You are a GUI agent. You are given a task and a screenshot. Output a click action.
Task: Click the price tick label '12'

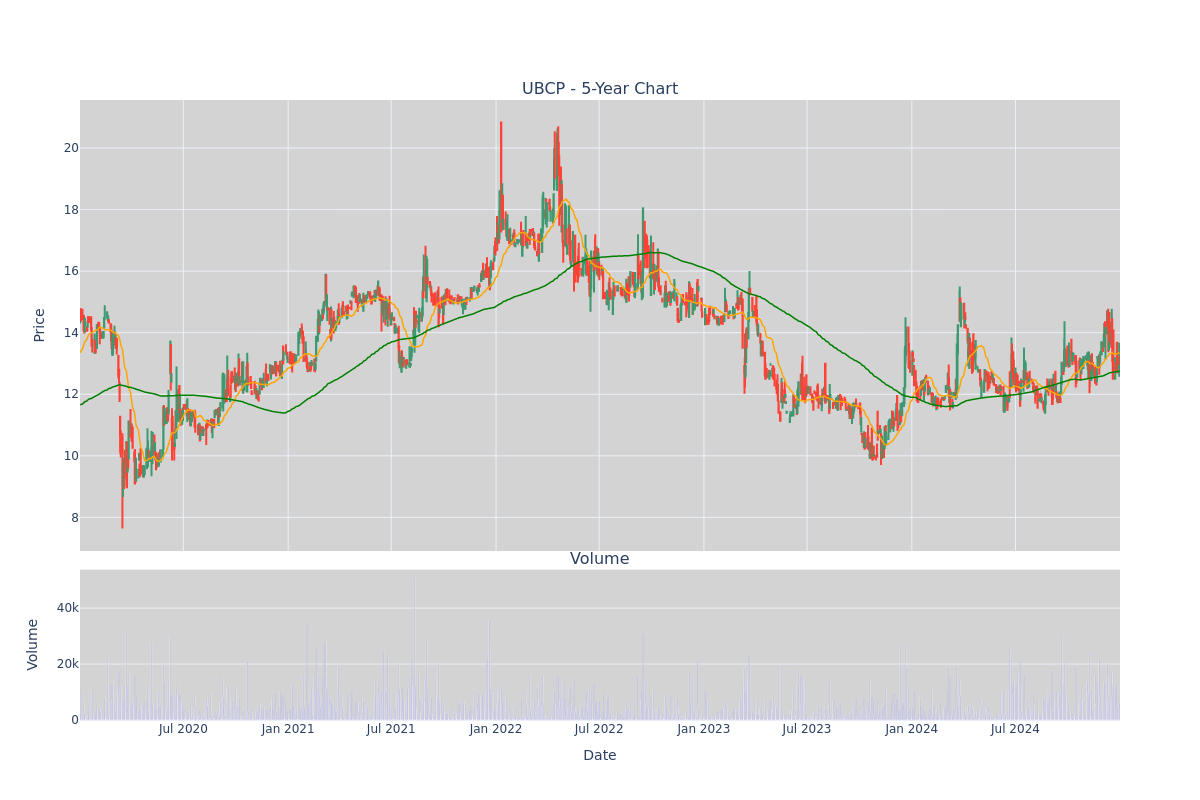[71, 394]
